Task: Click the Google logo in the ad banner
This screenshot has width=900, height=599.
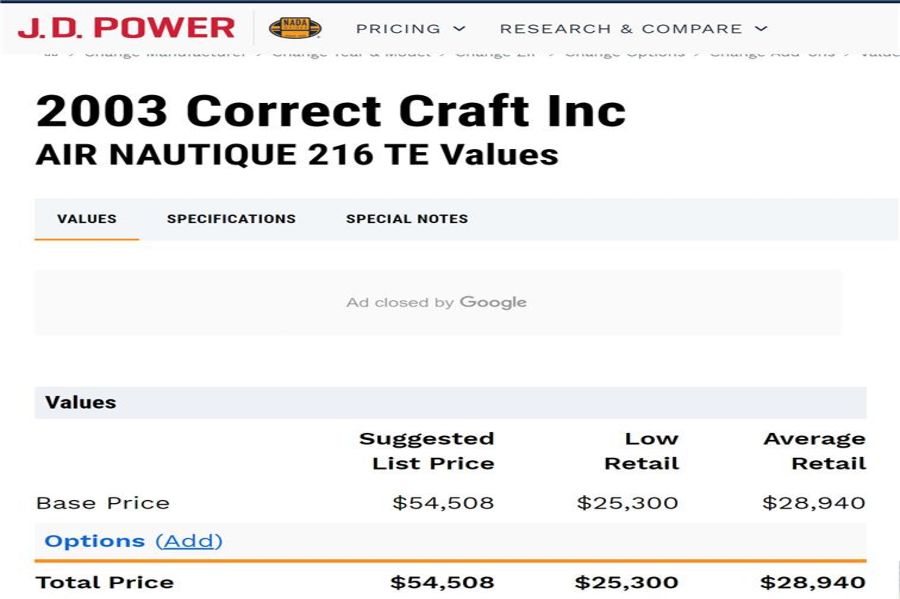Action: pyautogui.click(x=493, y=302)
